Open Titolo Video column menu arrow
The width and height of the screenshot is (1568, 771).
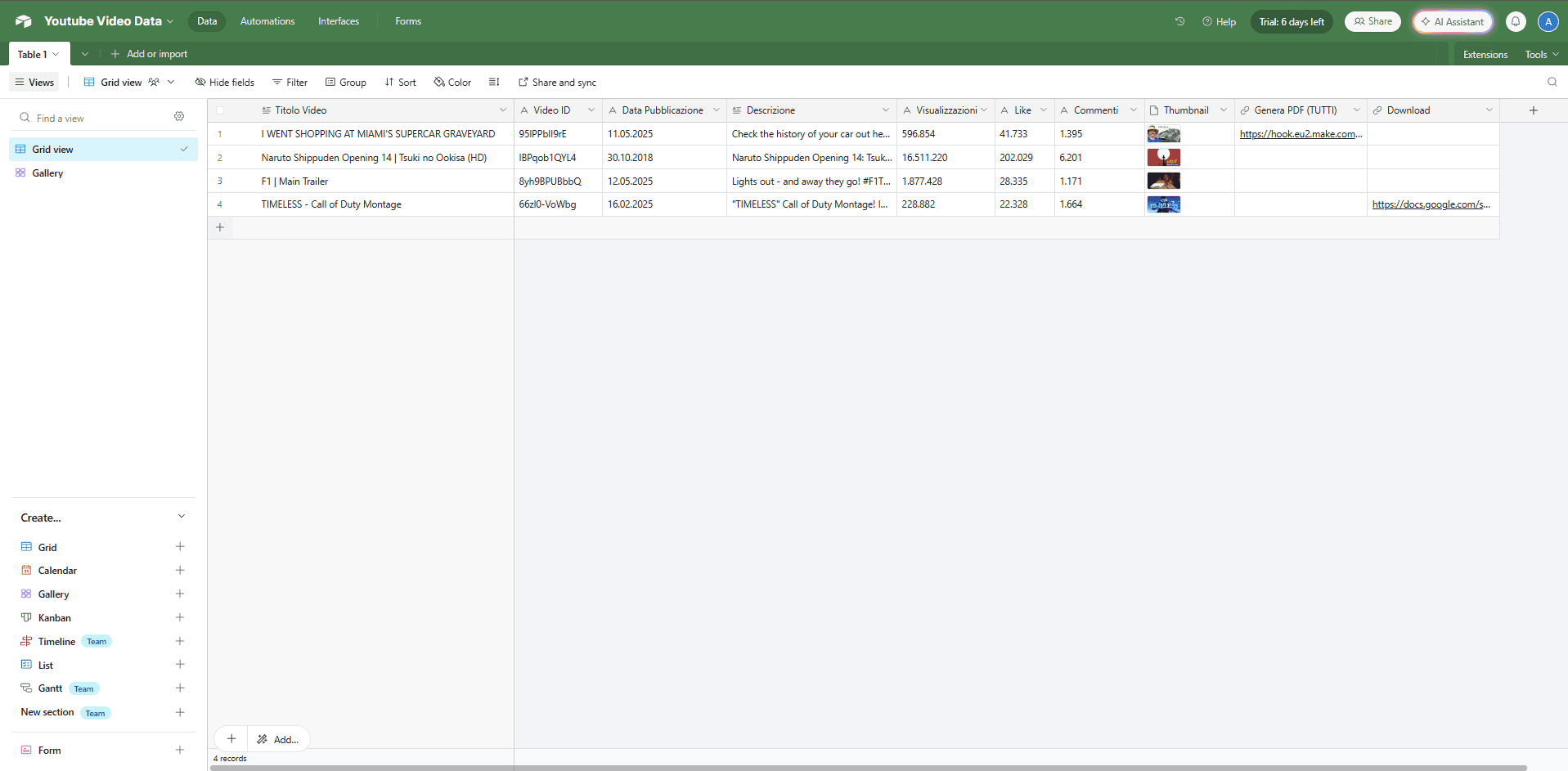tap(503, 110)
